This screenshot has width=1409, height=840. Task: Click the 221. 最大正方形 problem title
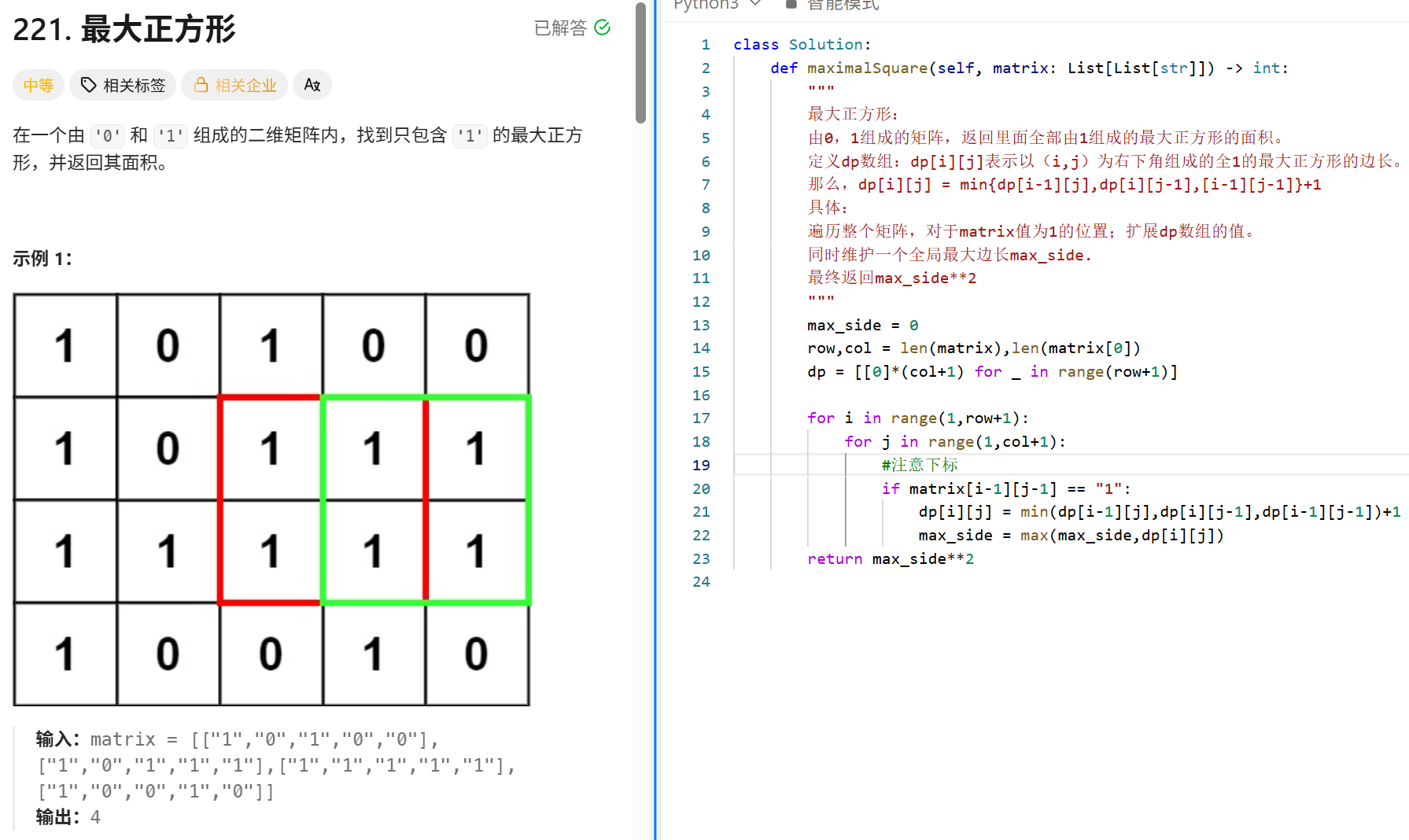click(x=124, y=30)
